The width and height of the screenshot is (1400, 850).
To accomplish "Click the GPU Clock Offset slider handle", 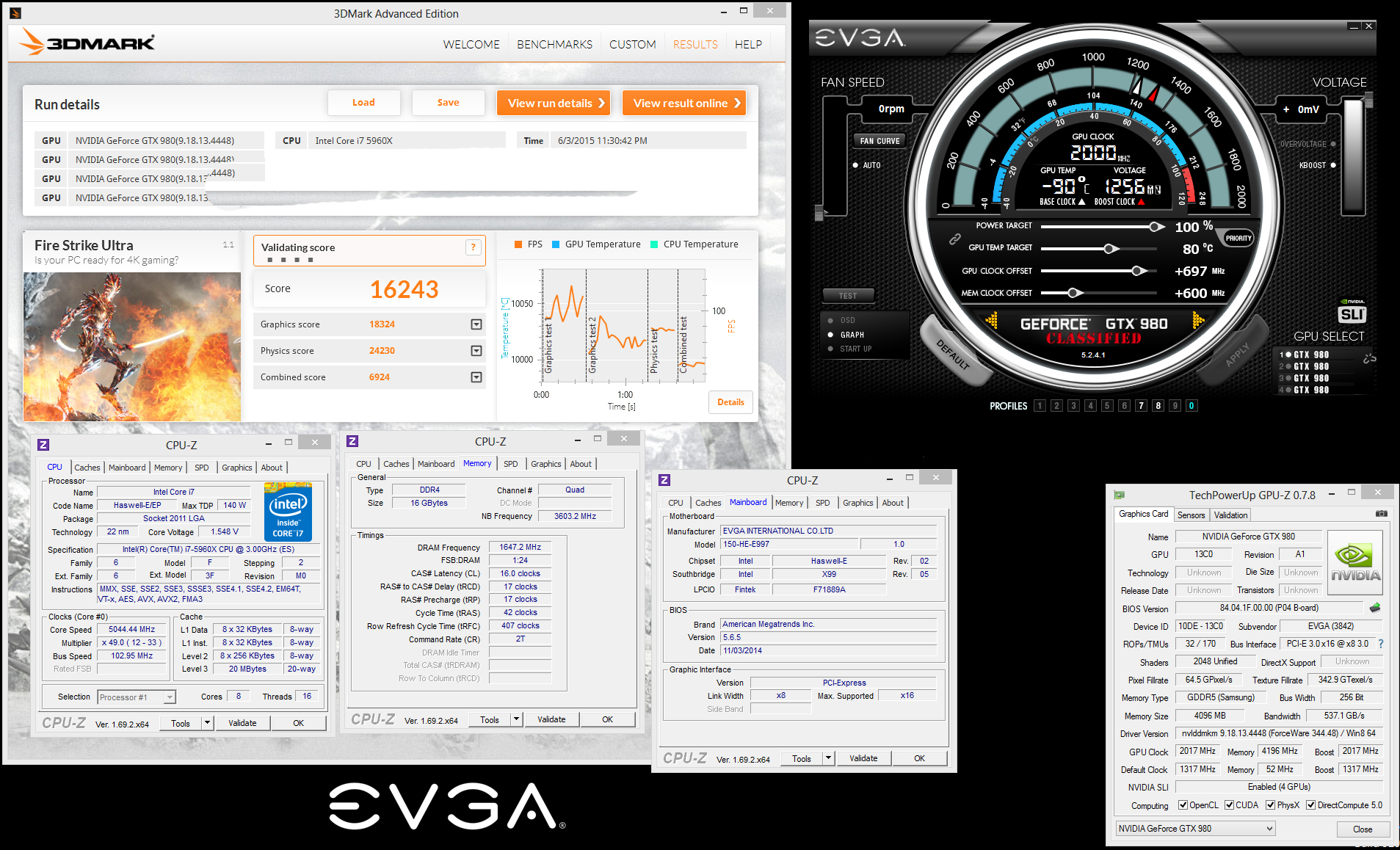I will (x=1138, y=271).
